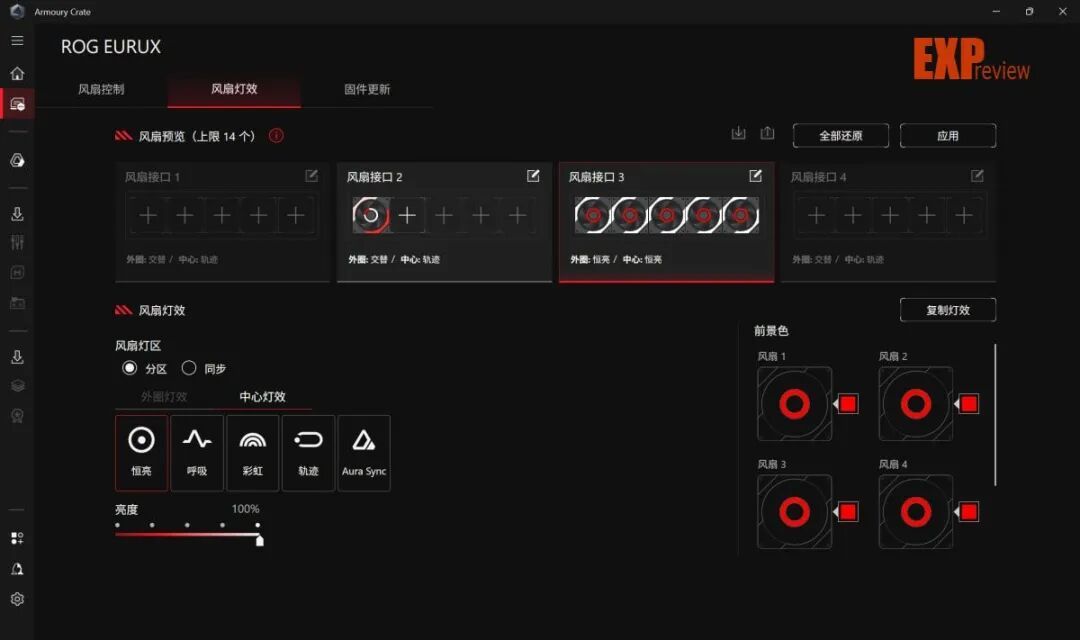Select the first fan in 风扇接口 3
The height and width of the screenshot is (640, 1080).
click(x=592, y=216)
